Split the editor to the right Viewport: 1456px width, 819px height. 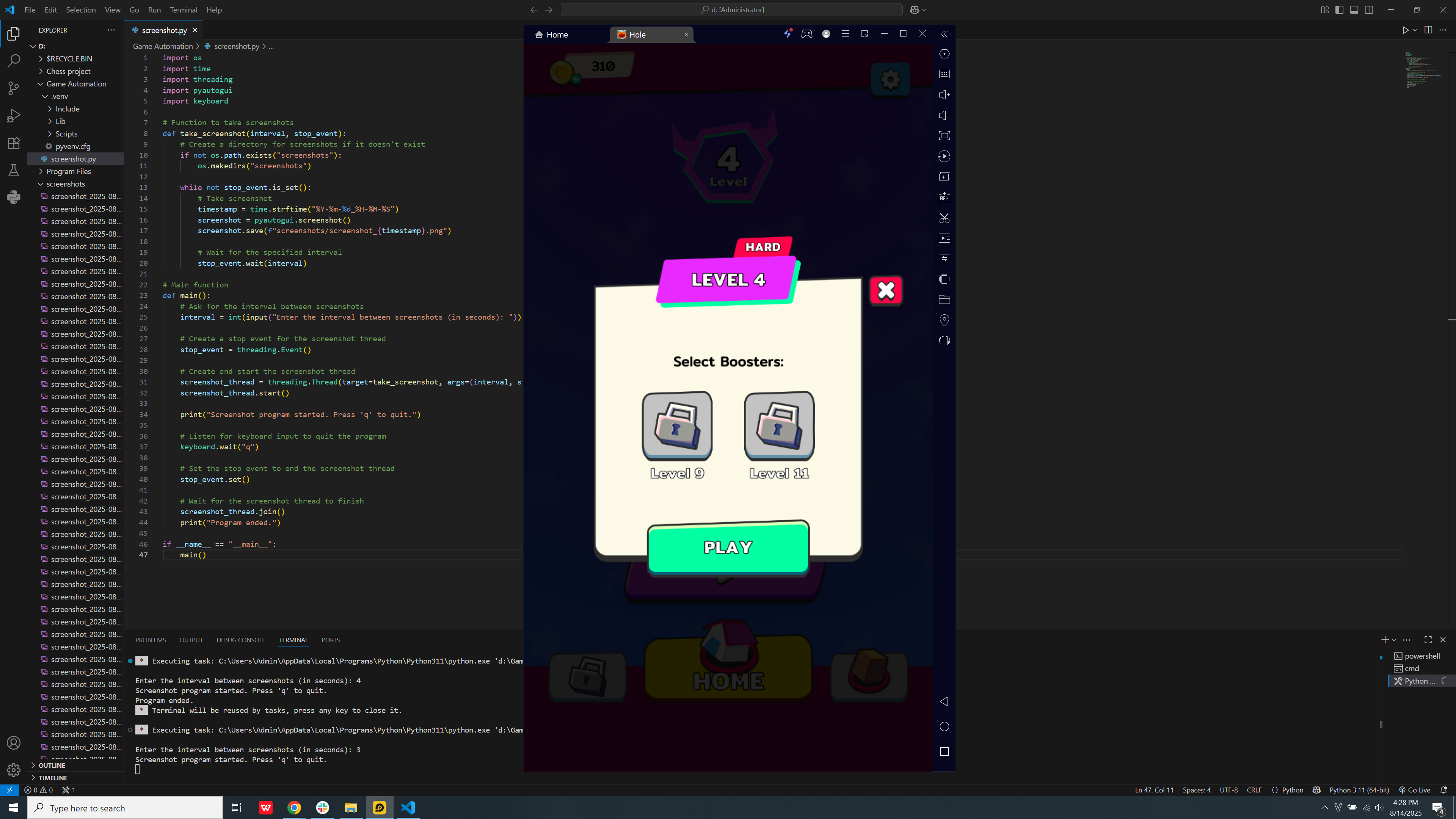coord(1428,30)
